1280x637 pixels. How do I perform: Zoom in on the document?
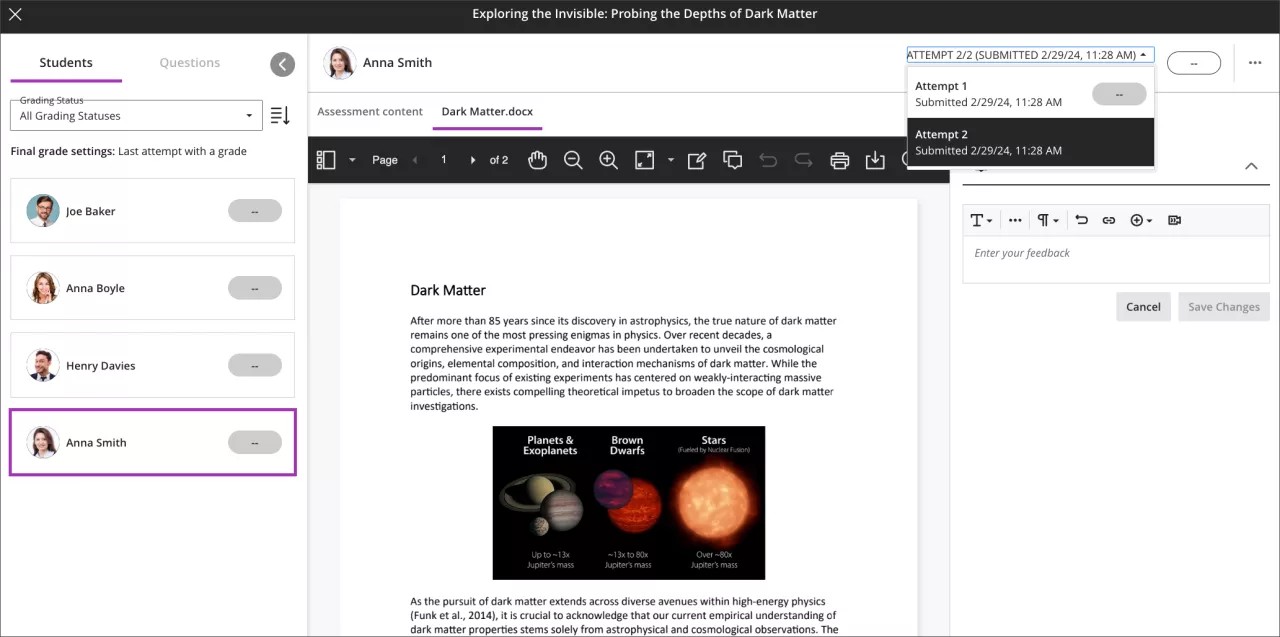[608, 159]
